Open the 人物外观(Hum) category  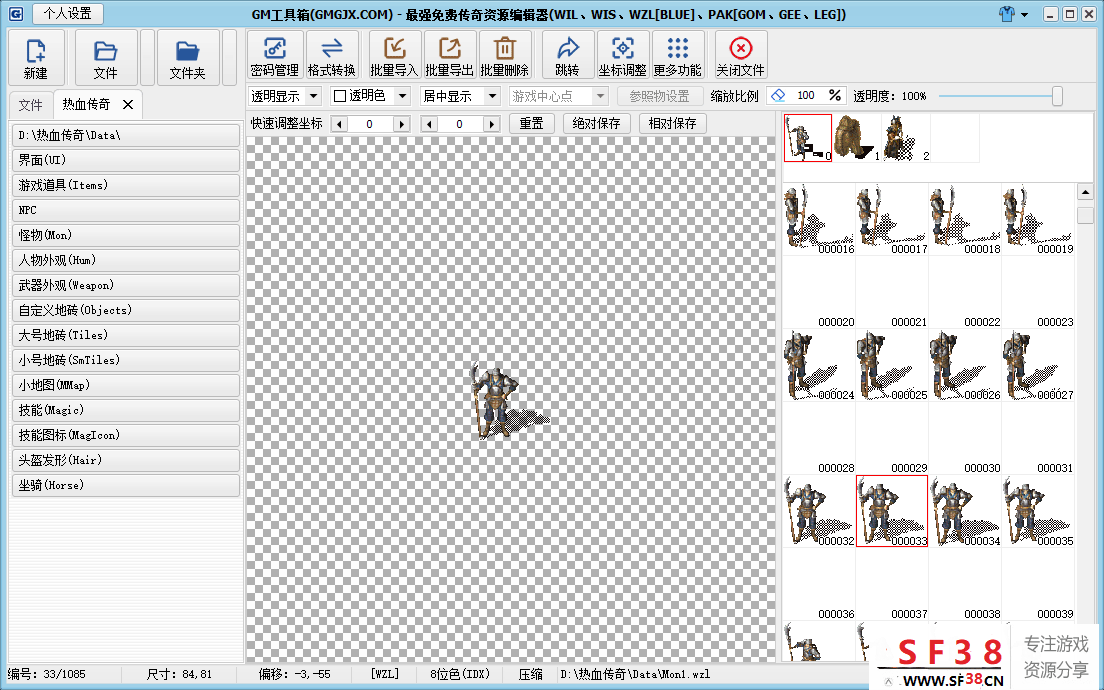(x=126, y=260)
